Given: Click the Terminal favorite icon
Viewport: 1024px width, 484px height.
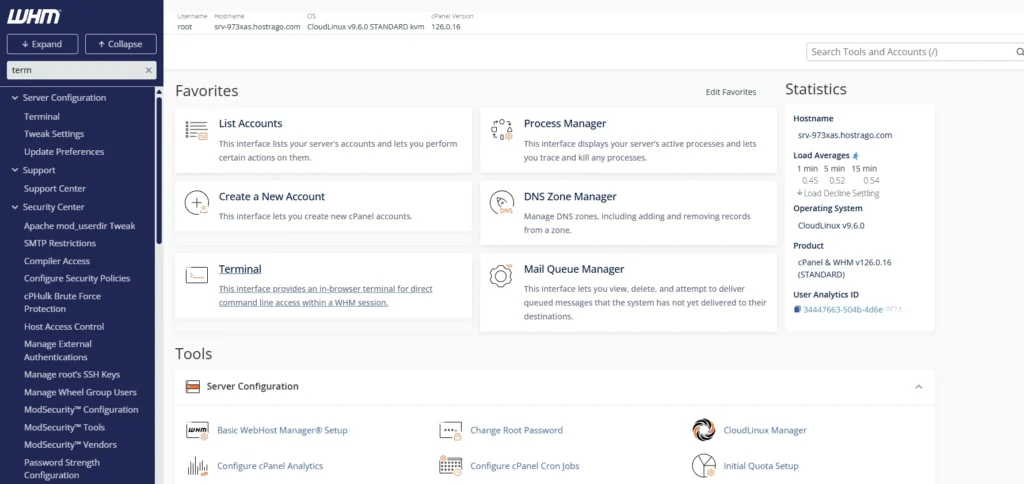Looking at the screenshot, I should [197, 276].
